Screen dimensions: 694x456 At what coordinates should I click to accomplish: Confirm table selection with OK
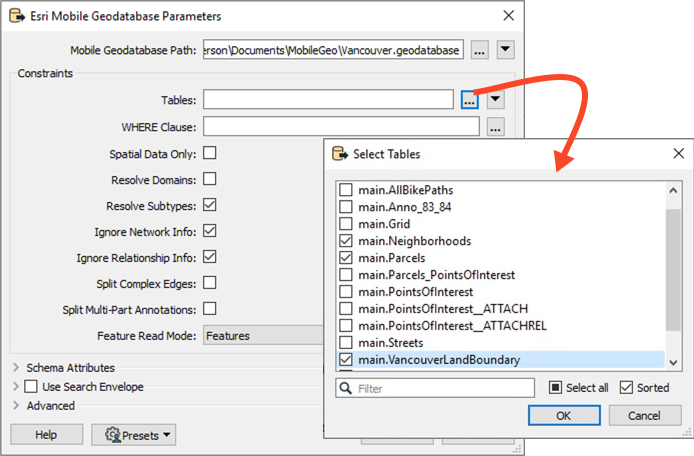564,416
